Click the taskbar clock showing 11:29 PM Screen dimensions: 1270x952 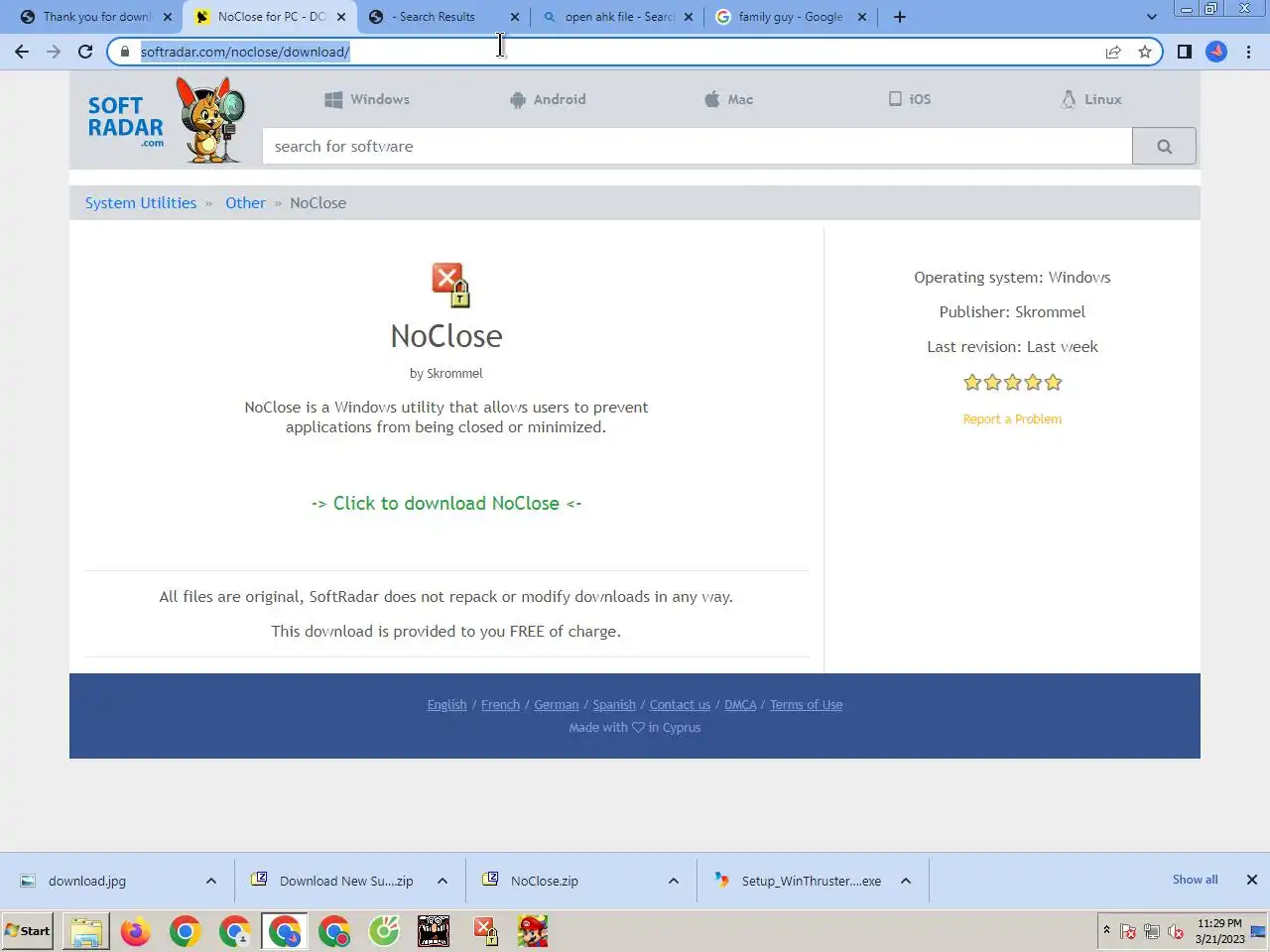coord(1219,930)
